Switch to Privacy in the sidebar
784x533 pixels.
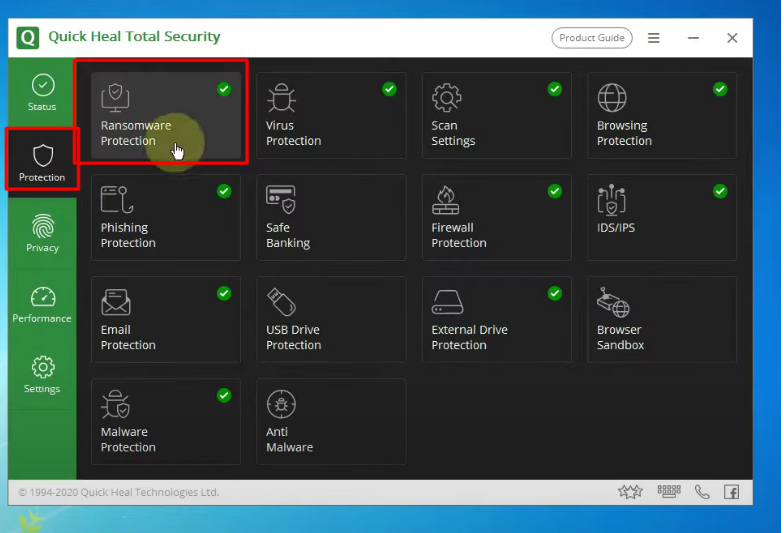coord(42,233)
